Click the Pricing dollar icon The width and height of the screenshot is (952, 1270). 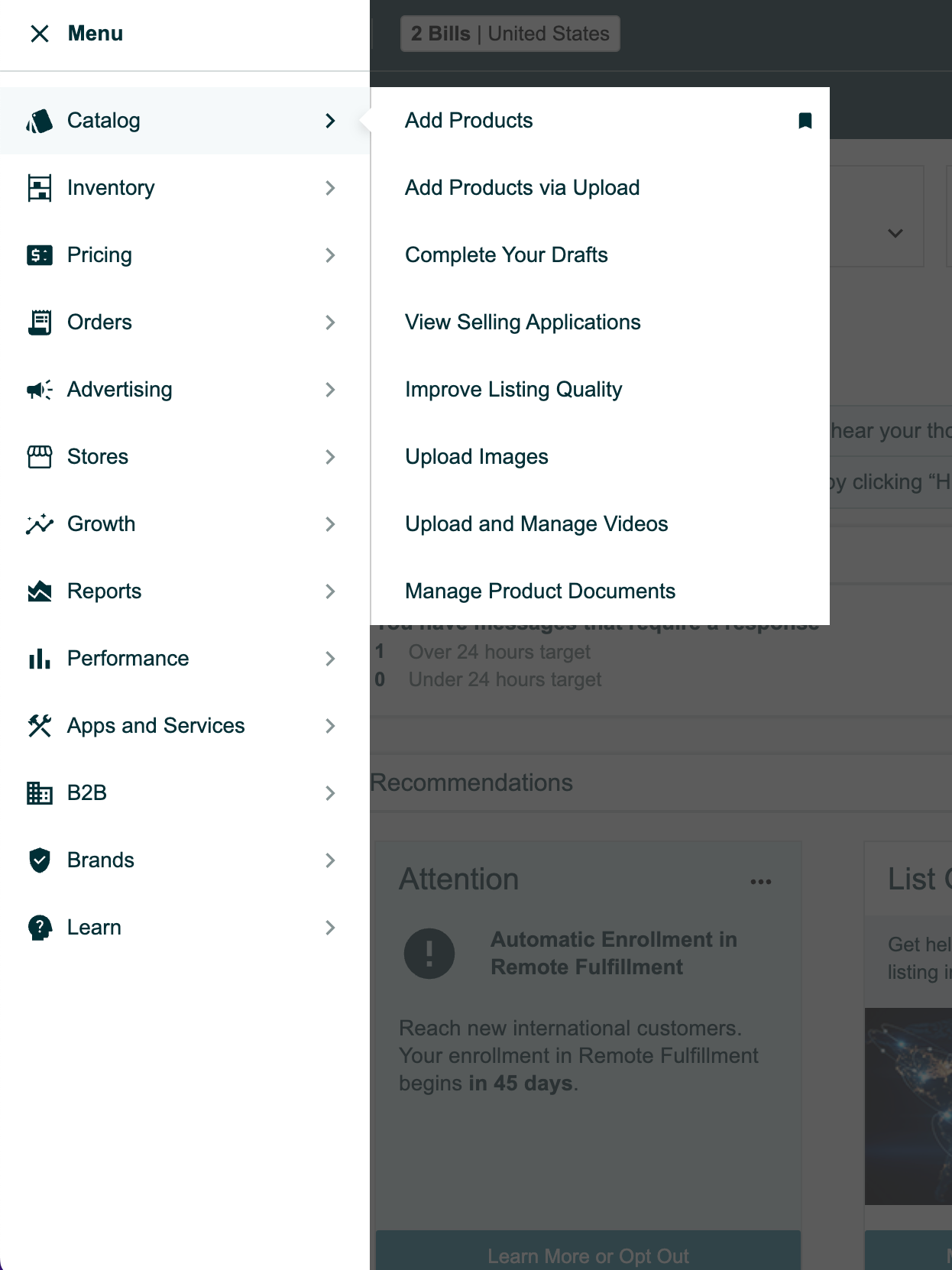click(40, 255)
